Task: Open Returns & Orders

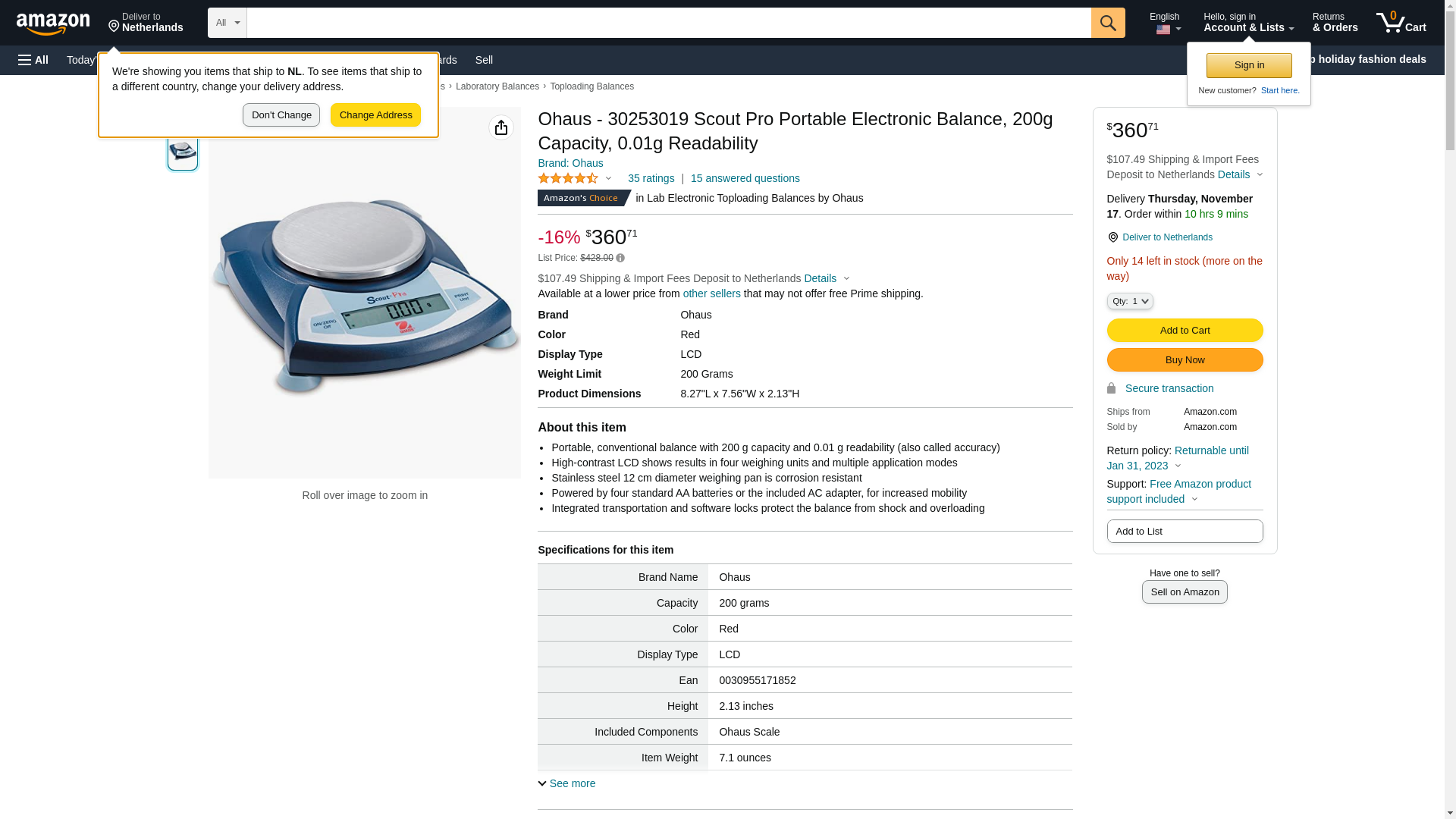Action: (x=1335, y=23)
